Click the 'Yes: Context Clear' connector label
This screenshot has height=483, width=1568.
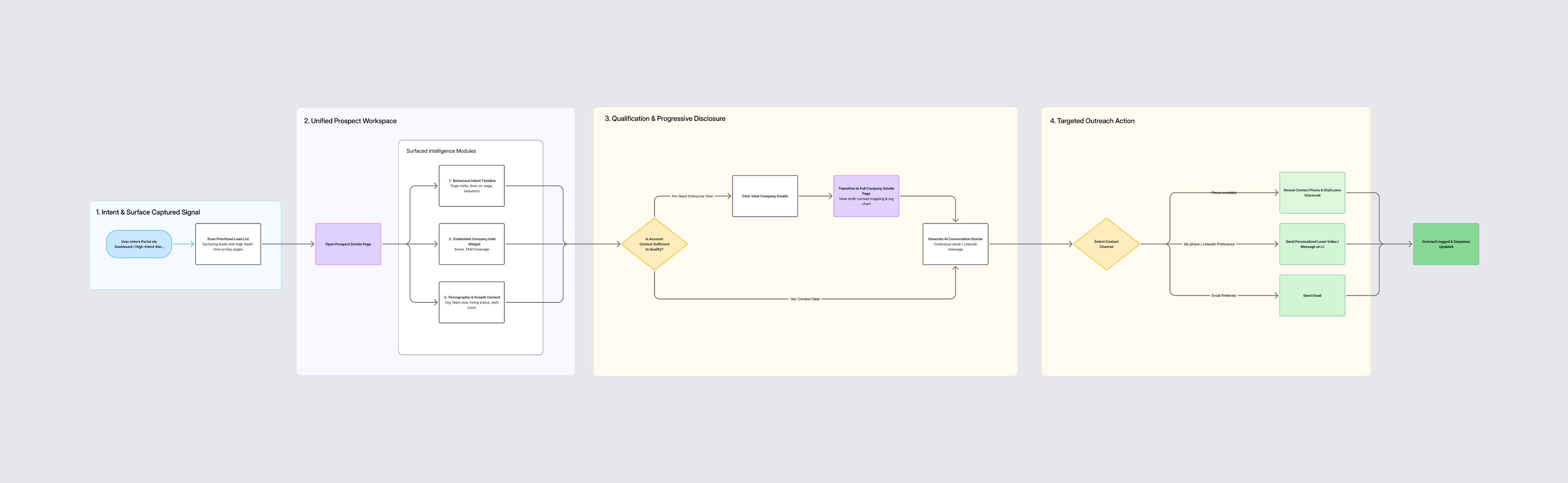[805, 299]
